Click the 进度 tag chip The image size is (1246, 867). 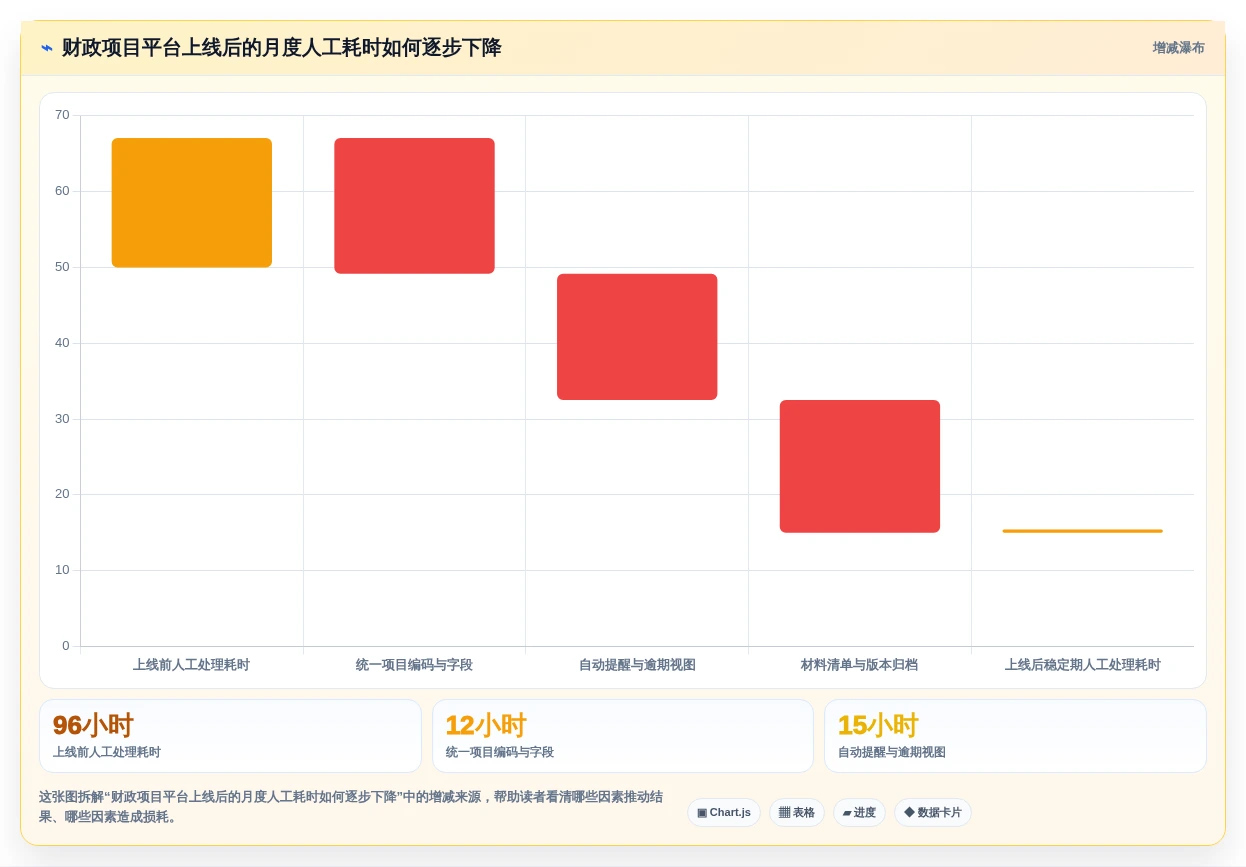[859, 813]
